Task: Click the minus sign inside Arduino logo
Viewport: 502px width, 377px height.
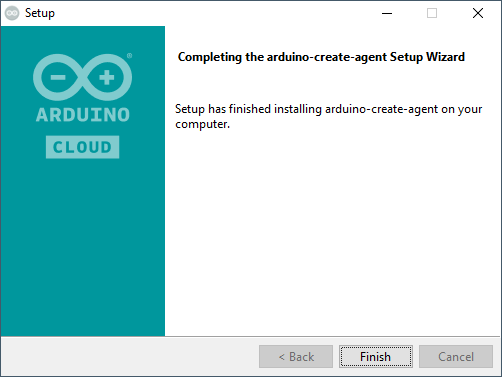Action: tap(58, 77)
